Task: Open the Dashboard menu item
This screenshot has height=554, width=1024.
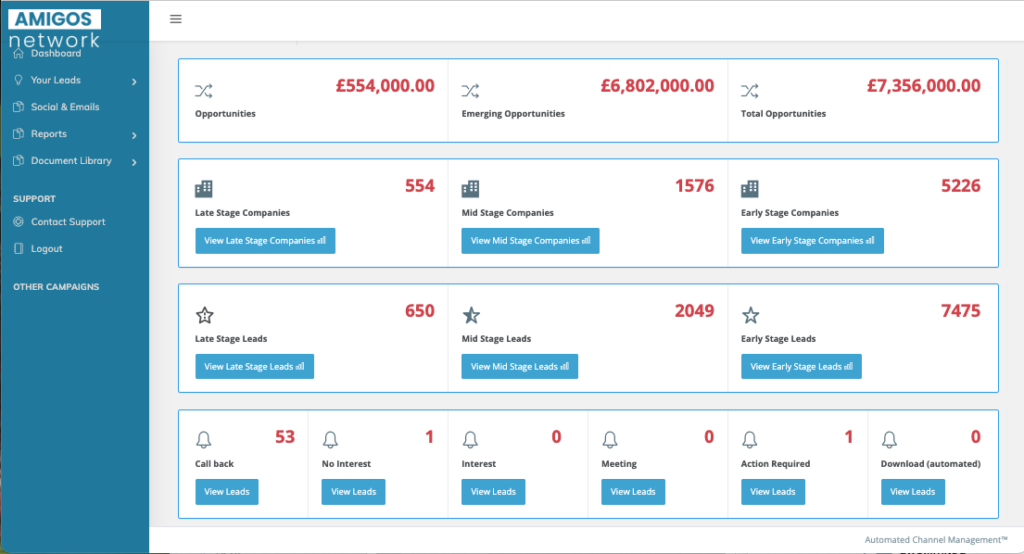Action: (x=55, y=54)
